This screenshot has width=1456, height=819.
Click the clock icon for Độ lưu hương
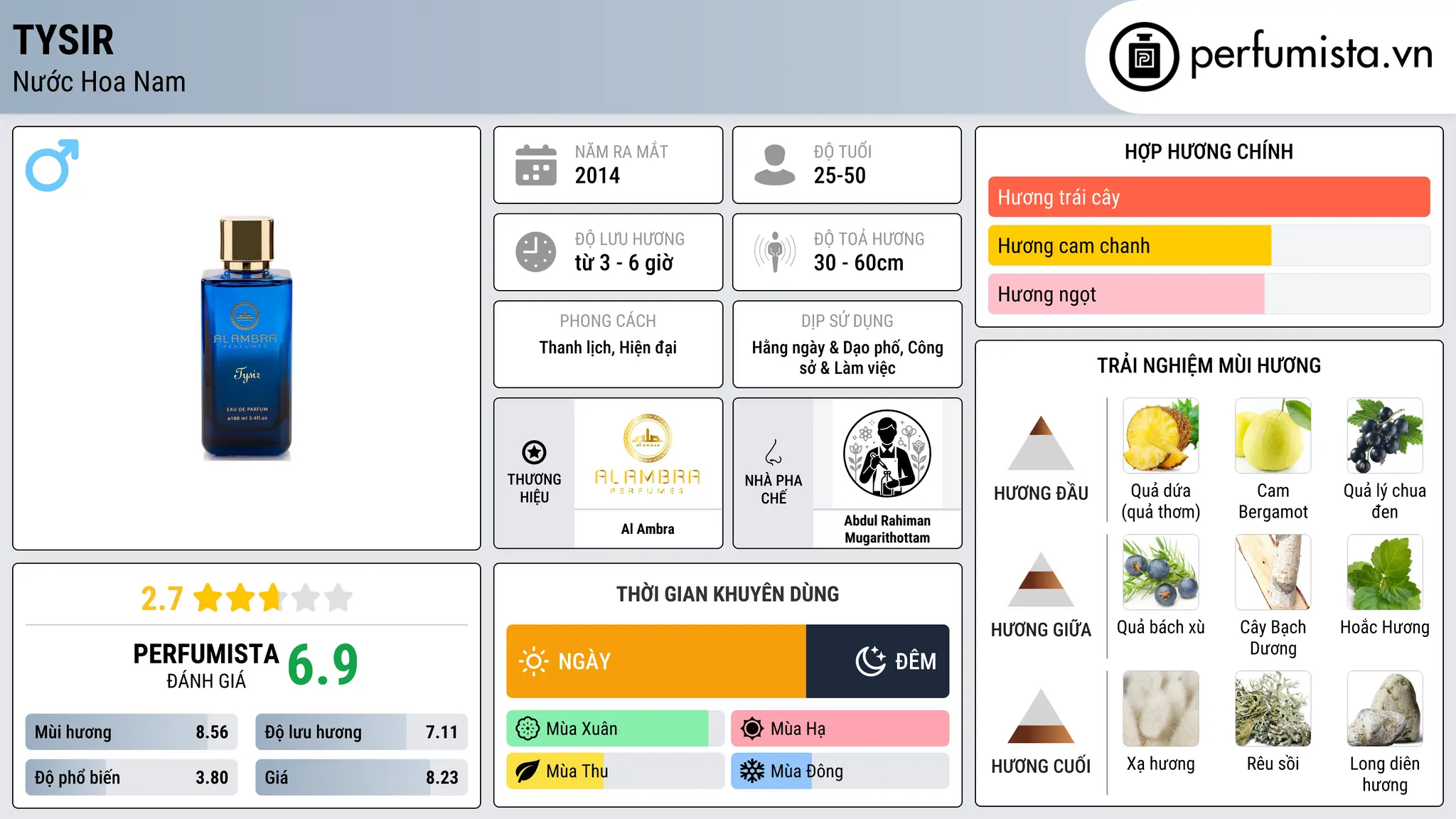pyautogui.click(x=536, y=252)
